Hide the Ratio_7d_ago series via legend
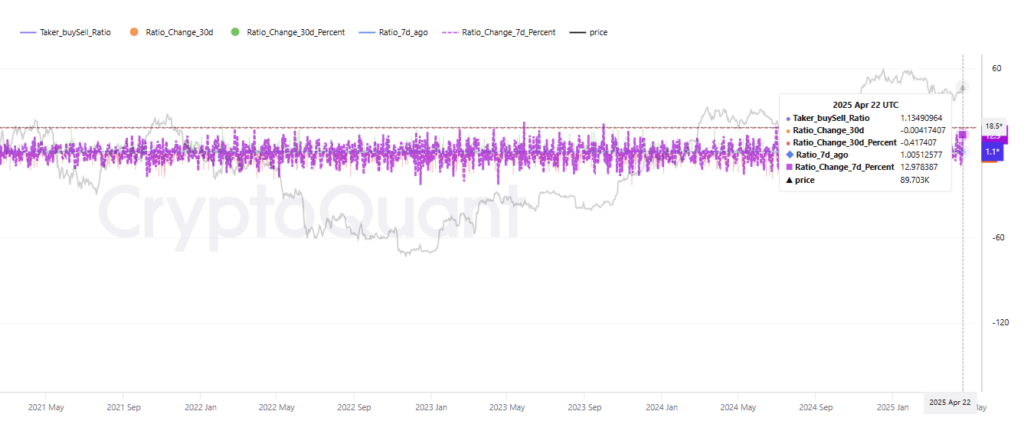Screen dimensions: 1024x434 (403, 32)
